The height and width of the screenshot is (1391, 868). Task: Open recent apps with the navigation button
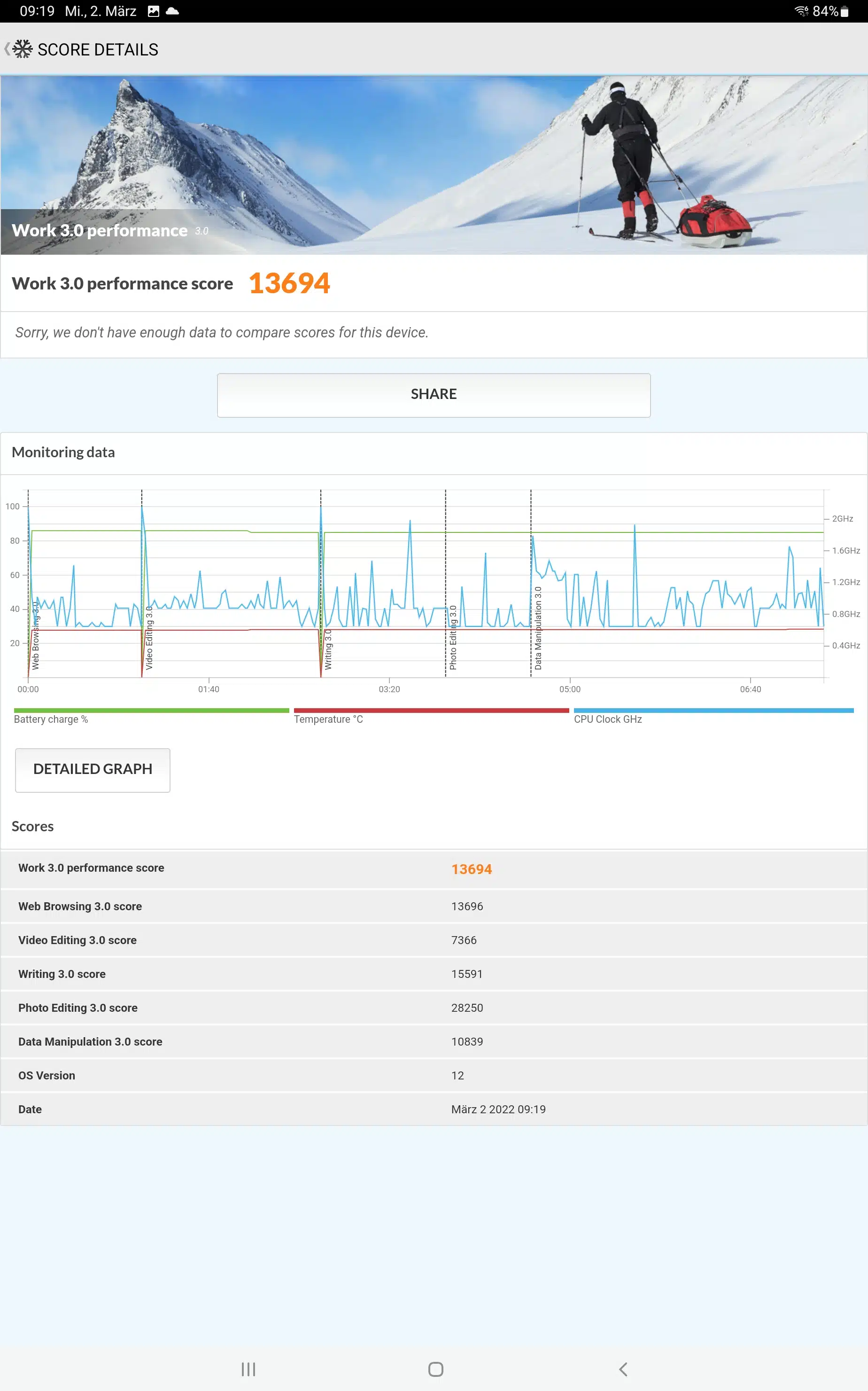click(x=248, y=1369)
